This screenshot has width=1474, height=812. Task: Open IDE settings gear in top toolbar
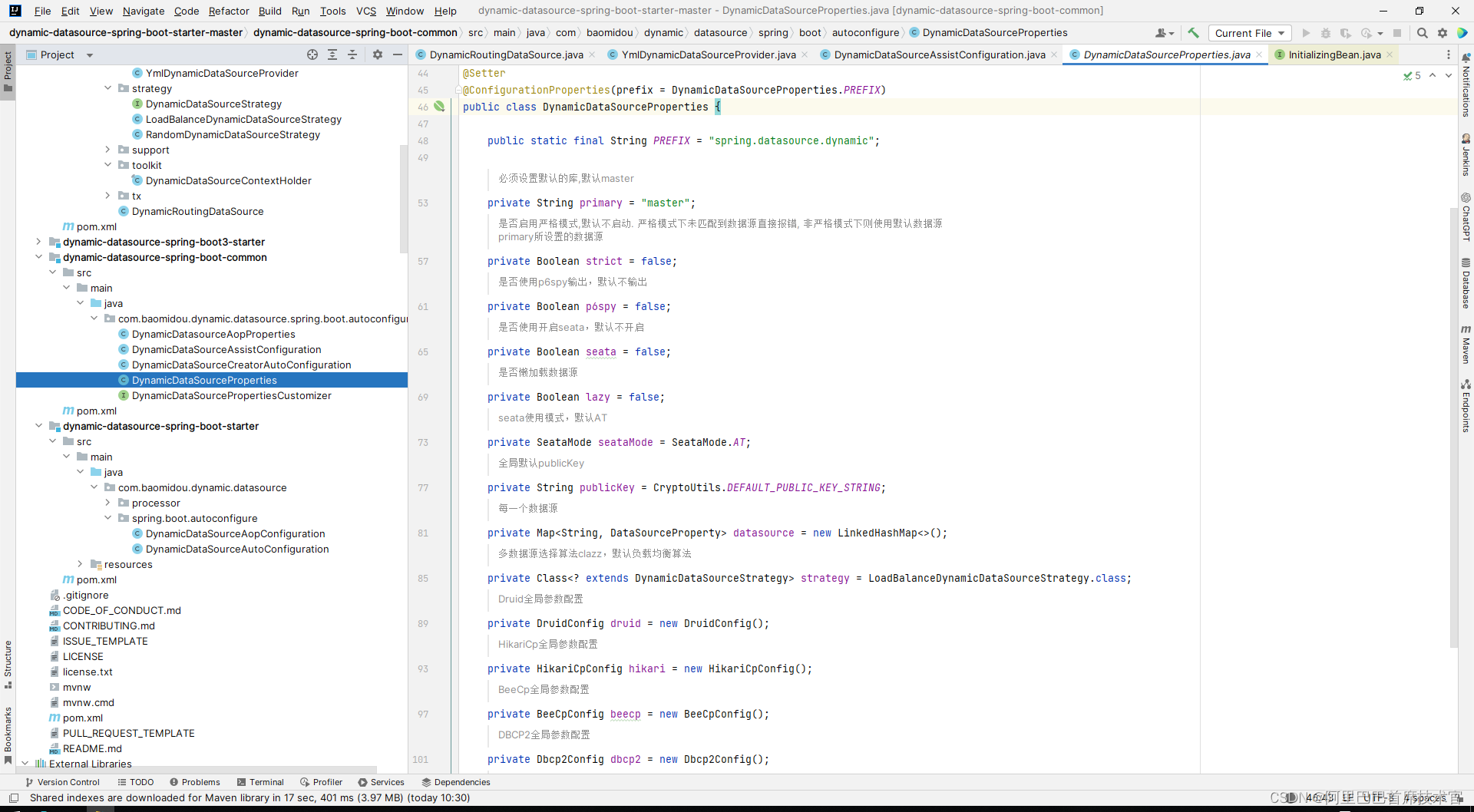point(1443,33)
